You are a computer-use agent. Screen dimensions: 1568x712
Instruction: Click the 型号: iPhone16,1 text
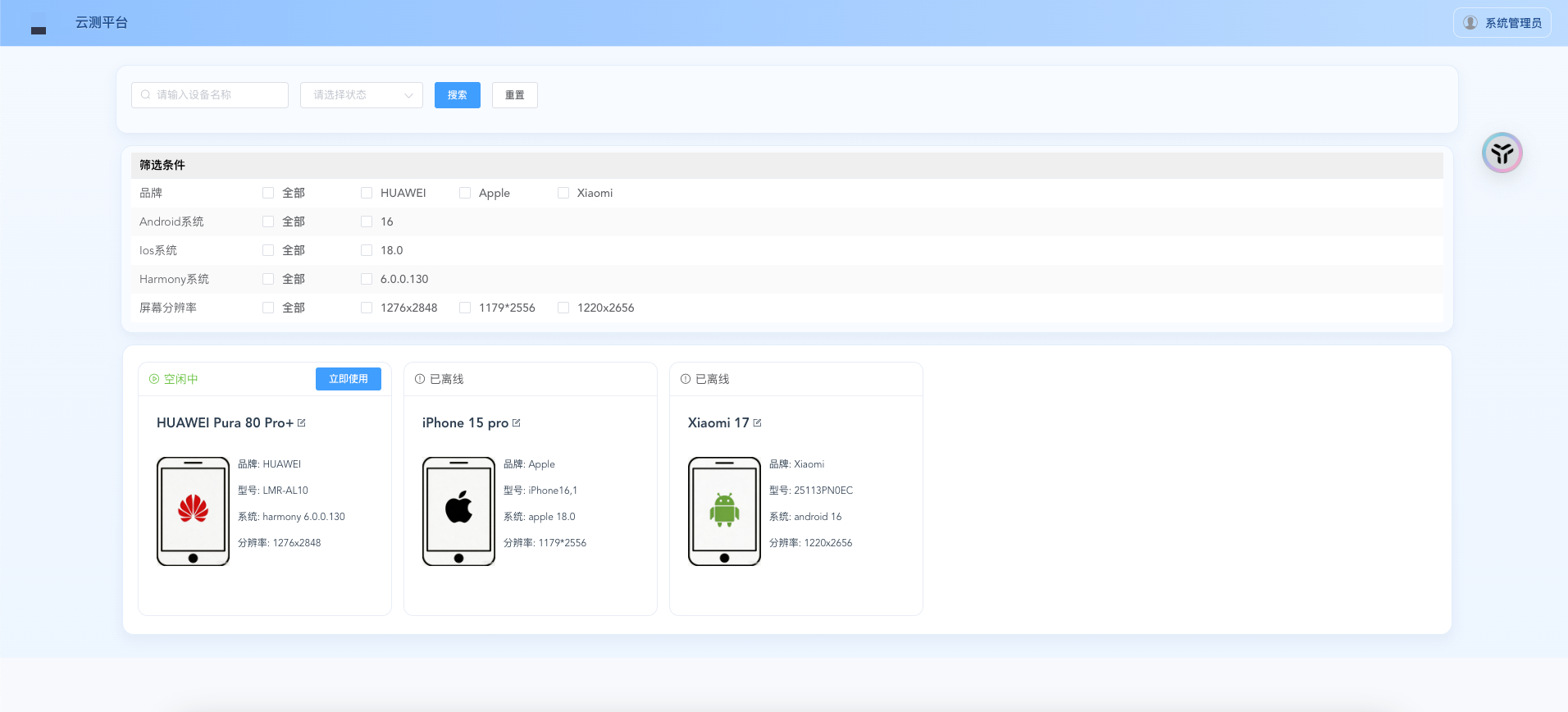click(540, 491)
